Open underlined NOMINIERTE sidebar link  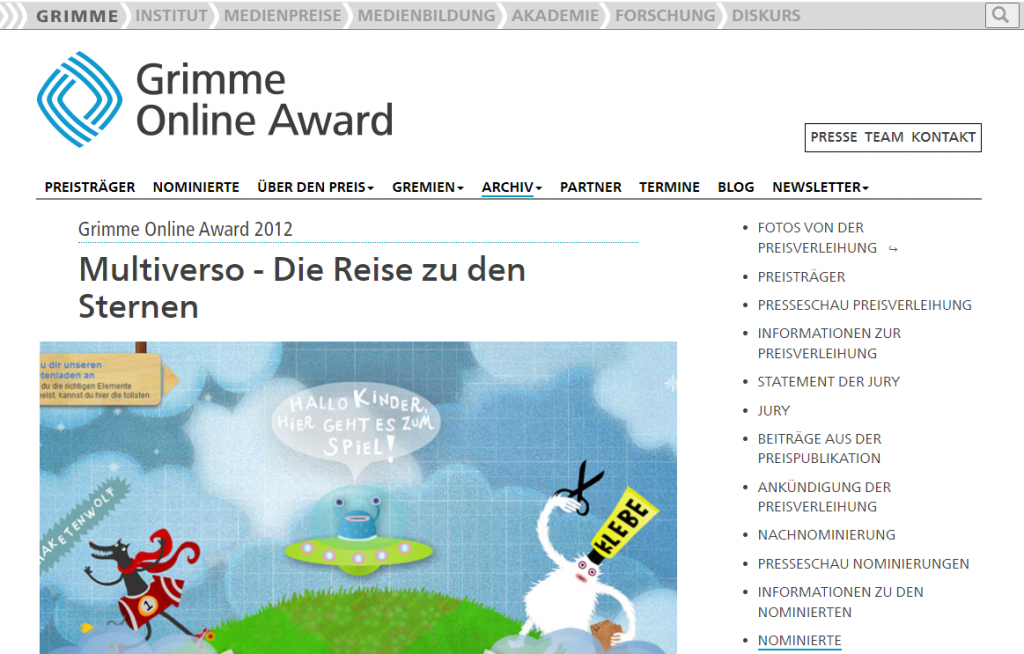click(x=799, y=641)
